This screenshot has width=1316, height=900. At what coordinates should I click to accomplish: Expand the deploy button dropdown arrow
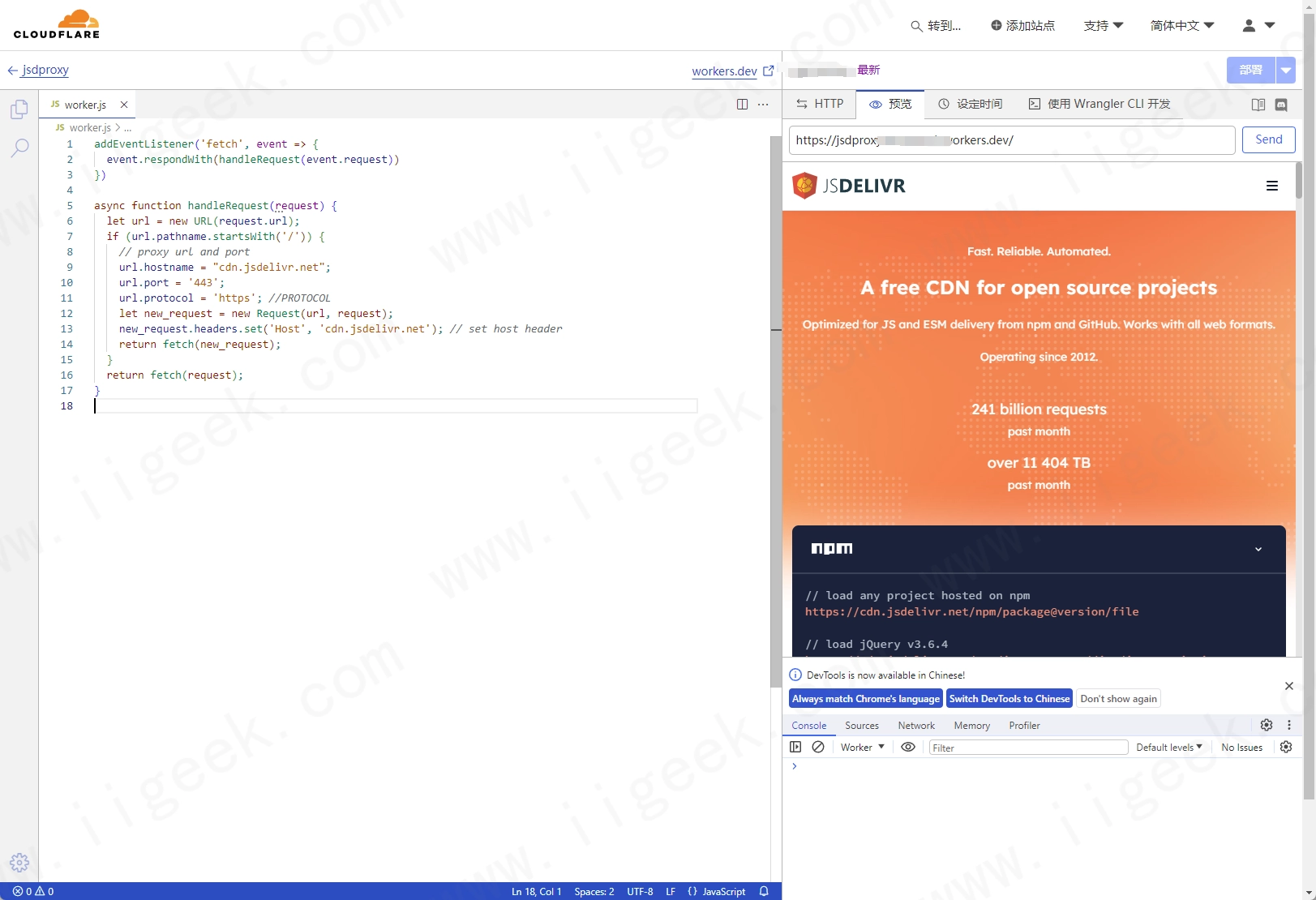pyautogui.click(x=1286, y=70)
